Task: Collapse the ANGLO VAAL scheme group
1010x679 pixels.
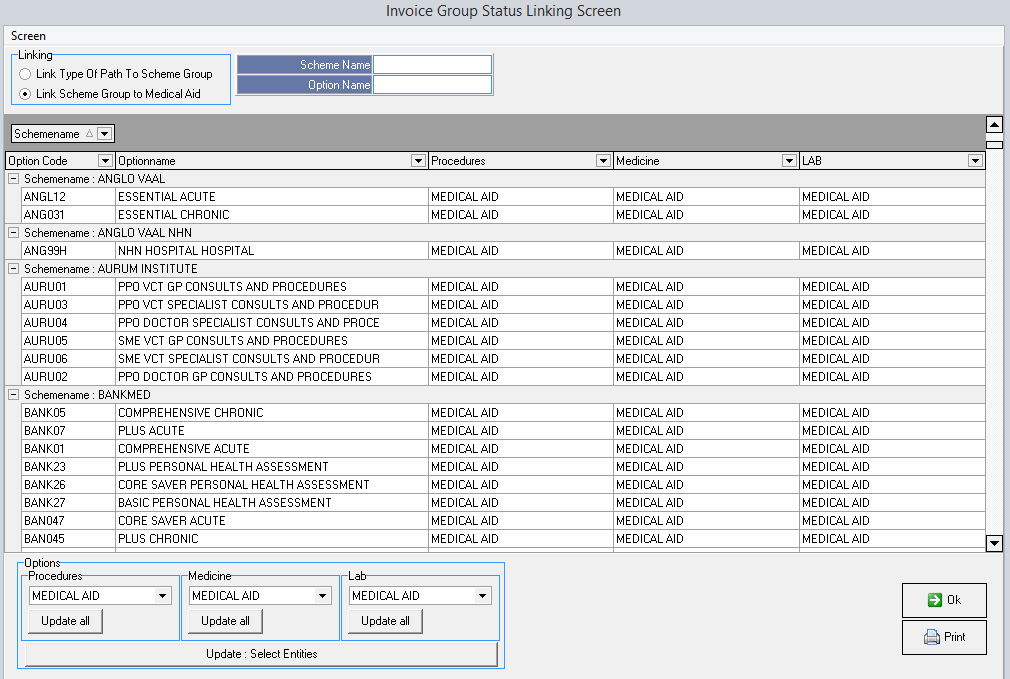Action: click(14, 179)
